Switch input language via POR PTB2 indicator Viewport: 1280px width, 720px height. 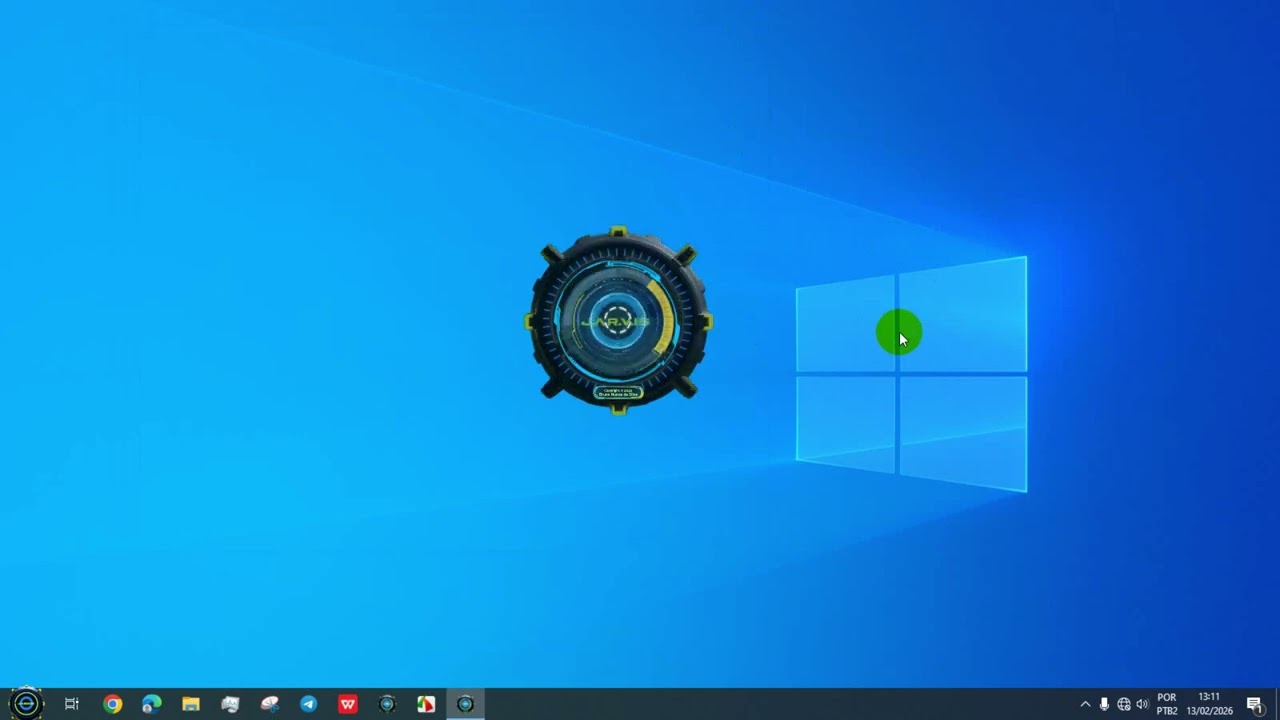click(1167, 704)
